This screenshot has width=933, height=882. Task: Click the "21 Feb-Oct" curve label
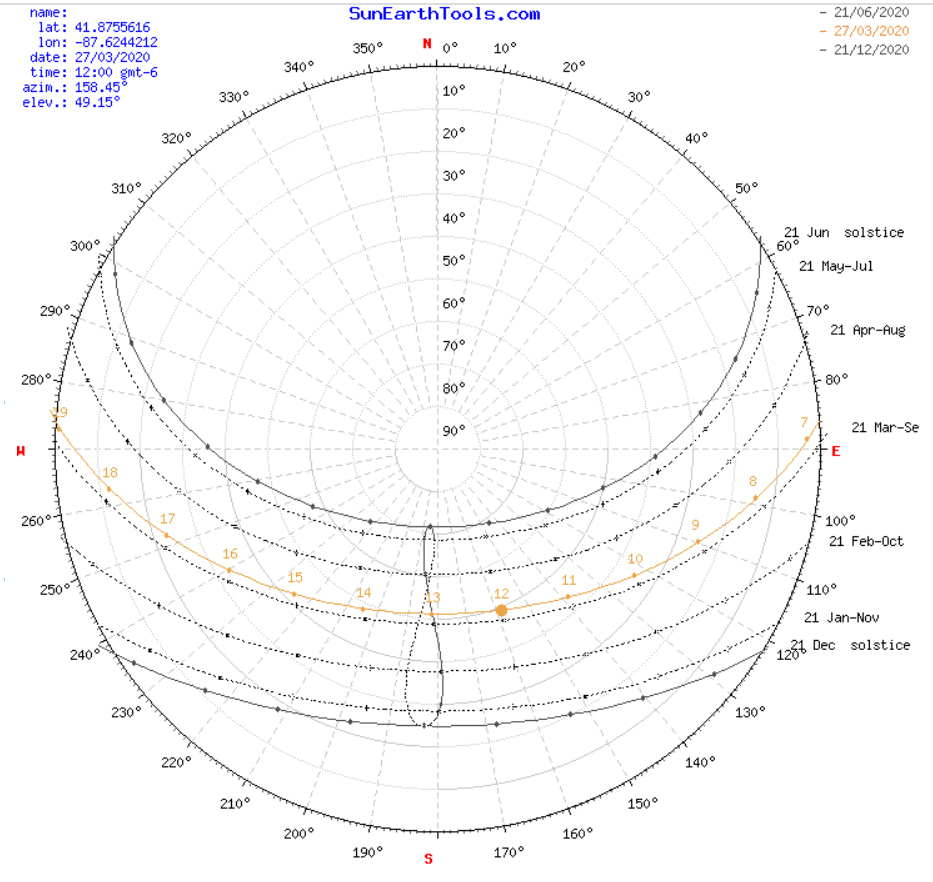coord(866,541)
